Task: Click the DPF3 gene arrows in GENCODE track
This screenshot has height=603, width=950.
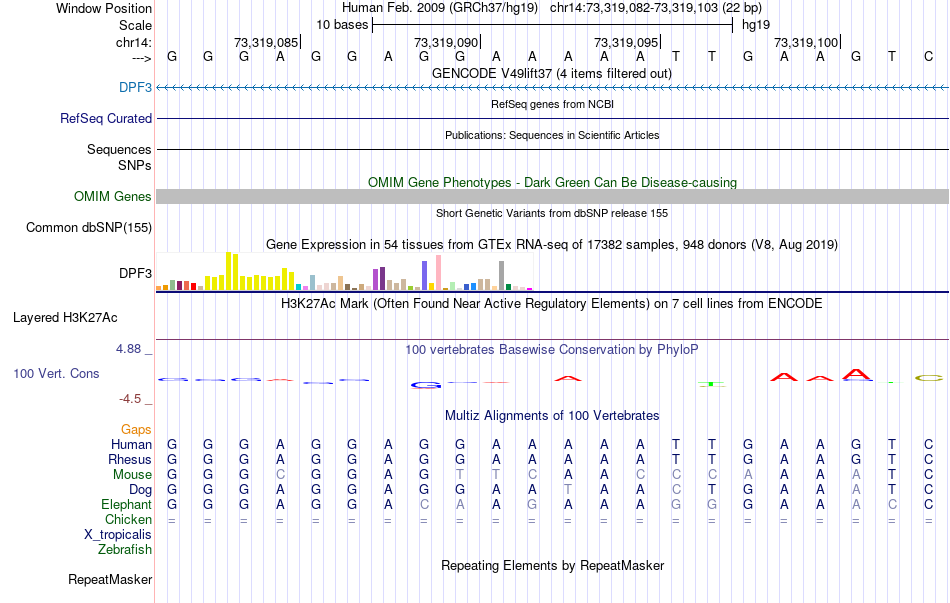Action: [552, 88]
